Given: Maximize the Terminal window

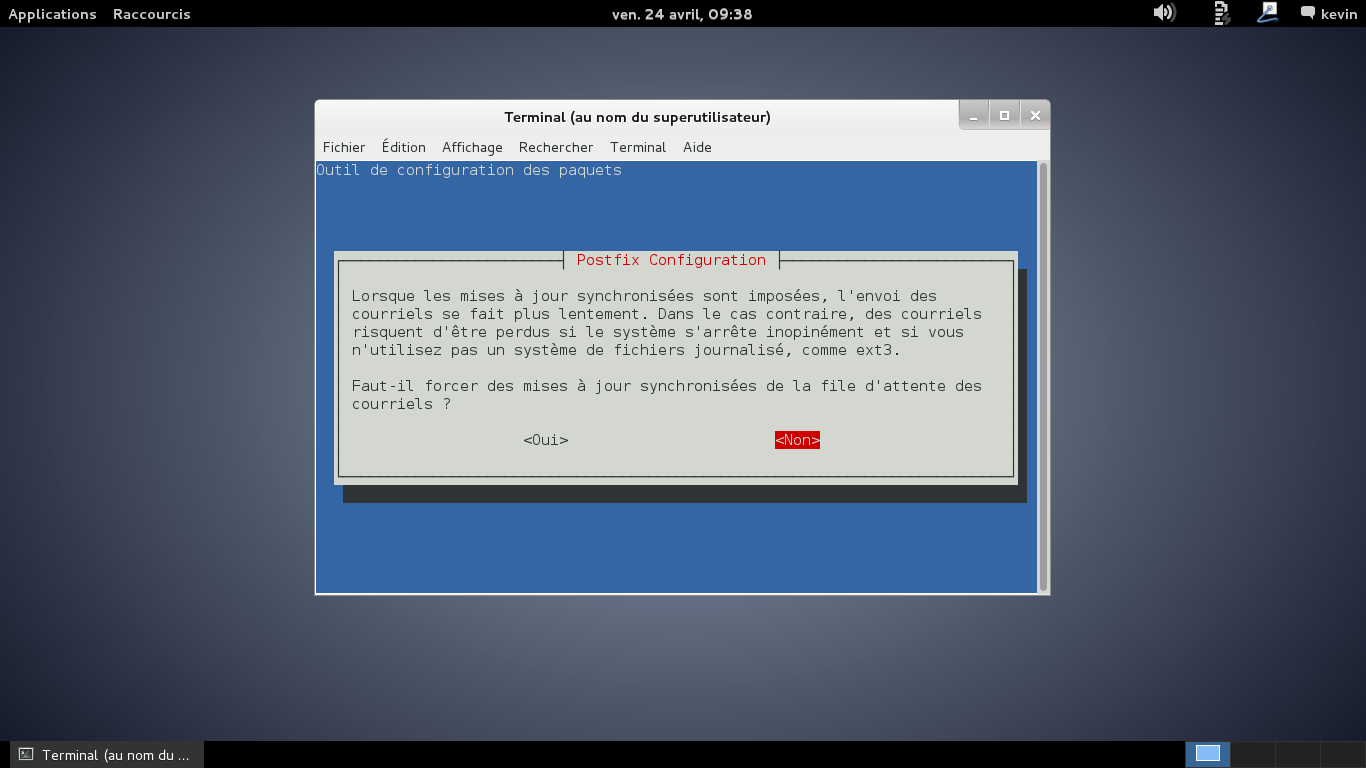Looking at the screenshot, I should coord(1004,115).
